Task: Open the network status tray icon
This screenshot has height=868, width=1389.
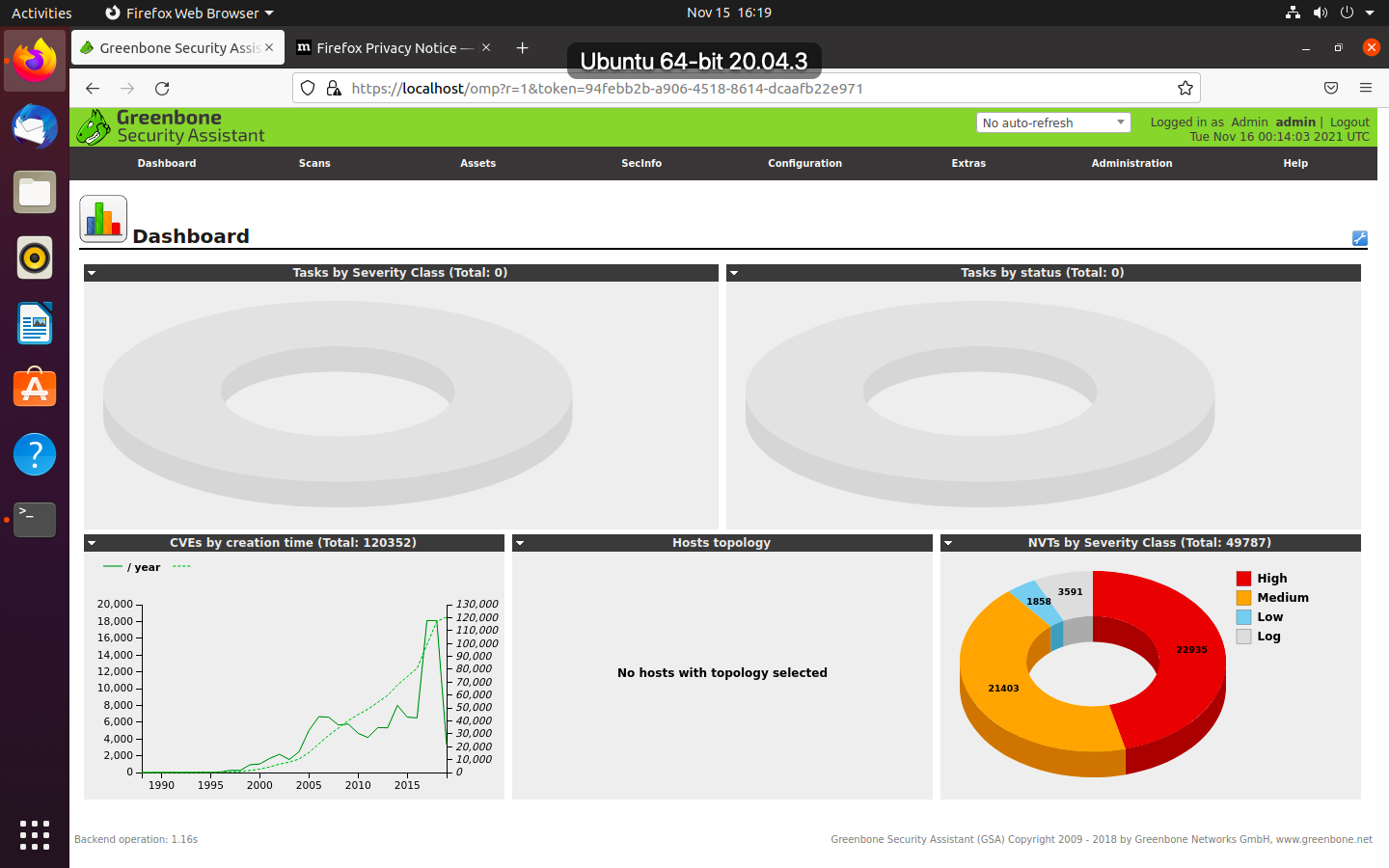Action: click(1293, 13)
